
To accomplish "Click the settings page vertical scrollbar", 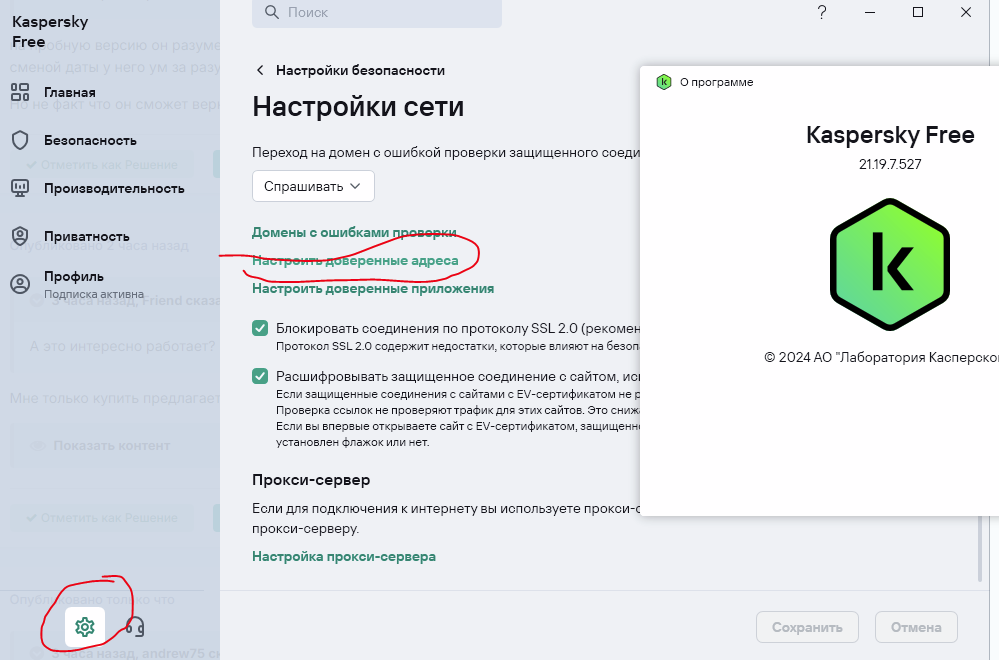I will [980, 548].
